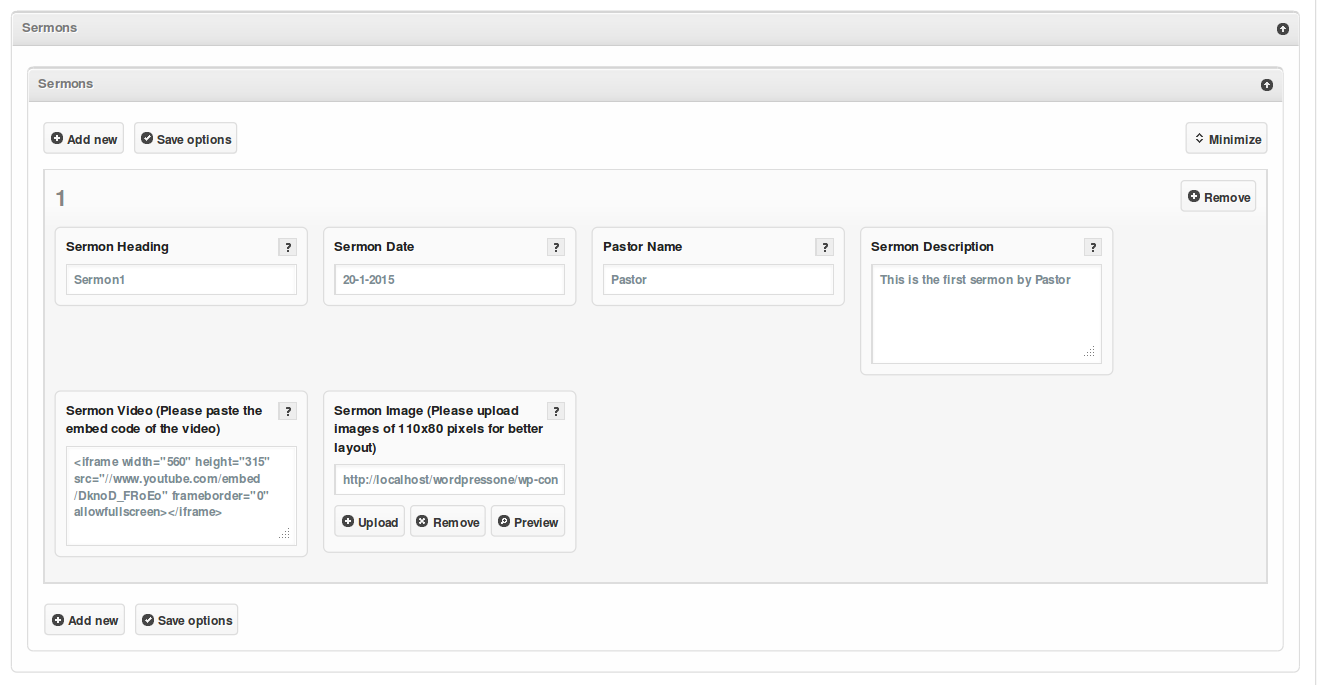Minimize the sermon entries
The image size is (1319, 685).
click(1226, 139)
